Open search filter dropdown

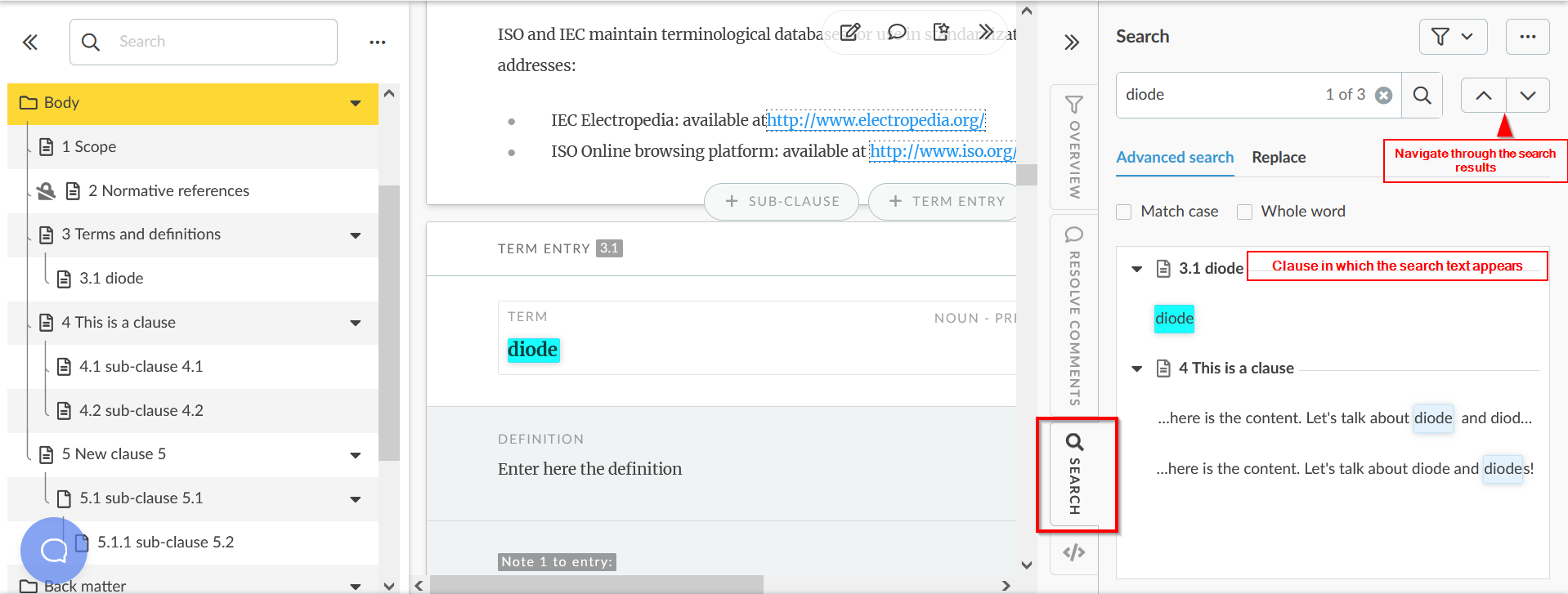tap(1453, 37)
